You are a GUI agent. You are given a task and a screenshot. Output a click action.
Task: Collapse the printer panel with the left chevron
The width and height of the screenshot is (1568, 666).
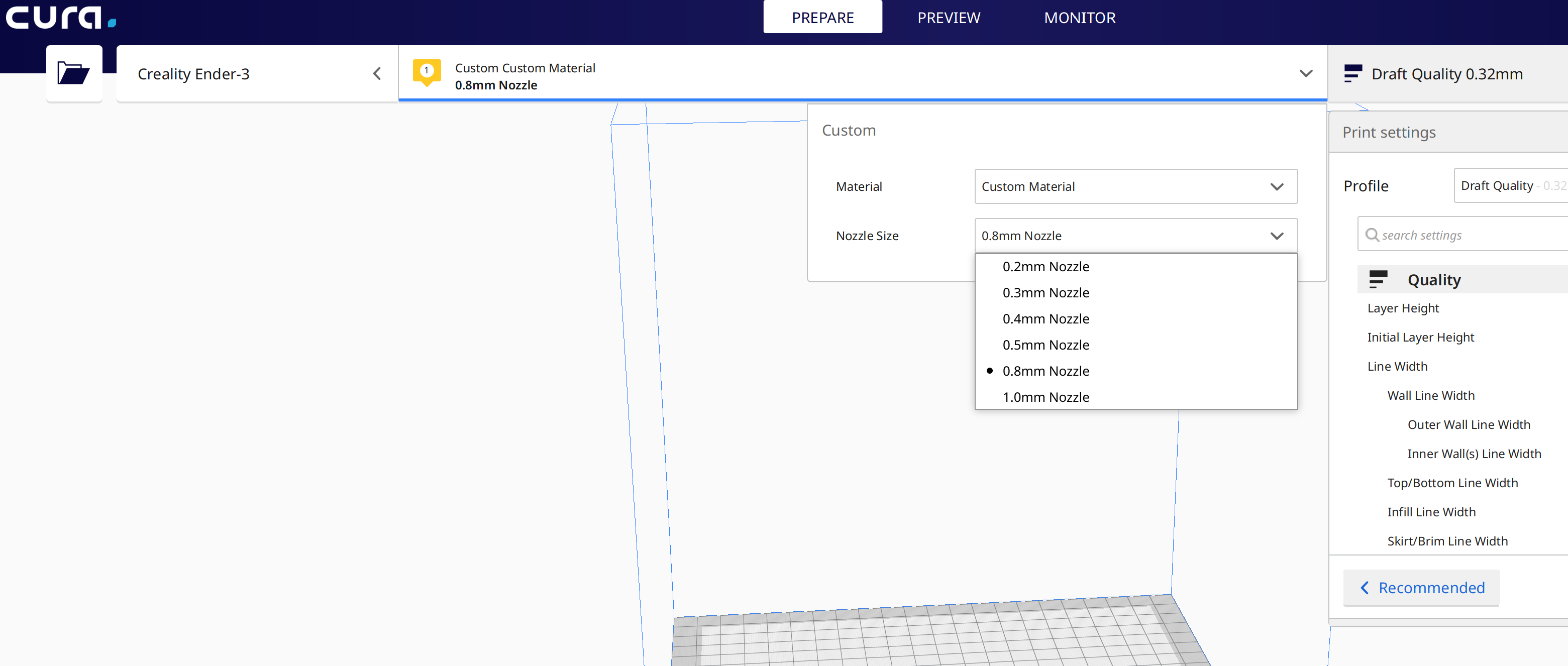point(377,73)
